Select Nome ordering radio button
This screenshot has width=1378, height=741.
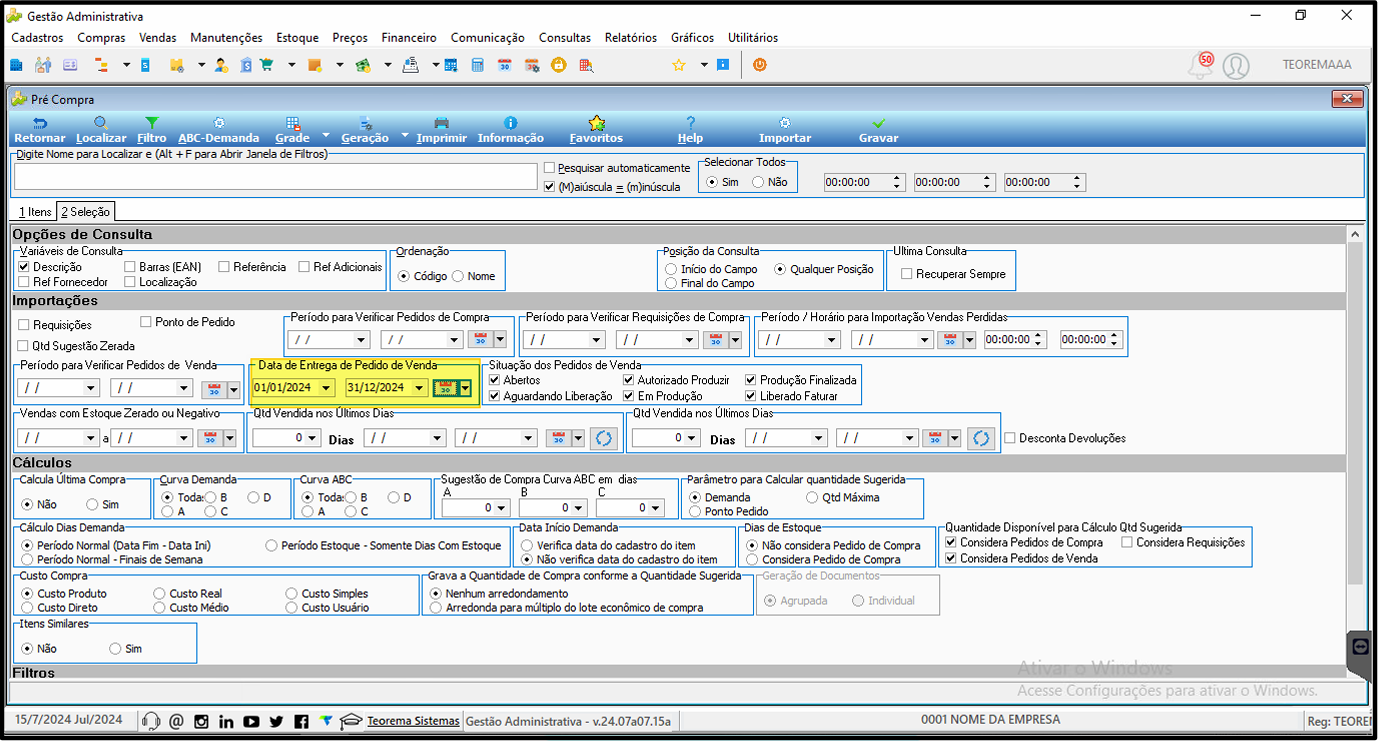click(x=458, y=276)
